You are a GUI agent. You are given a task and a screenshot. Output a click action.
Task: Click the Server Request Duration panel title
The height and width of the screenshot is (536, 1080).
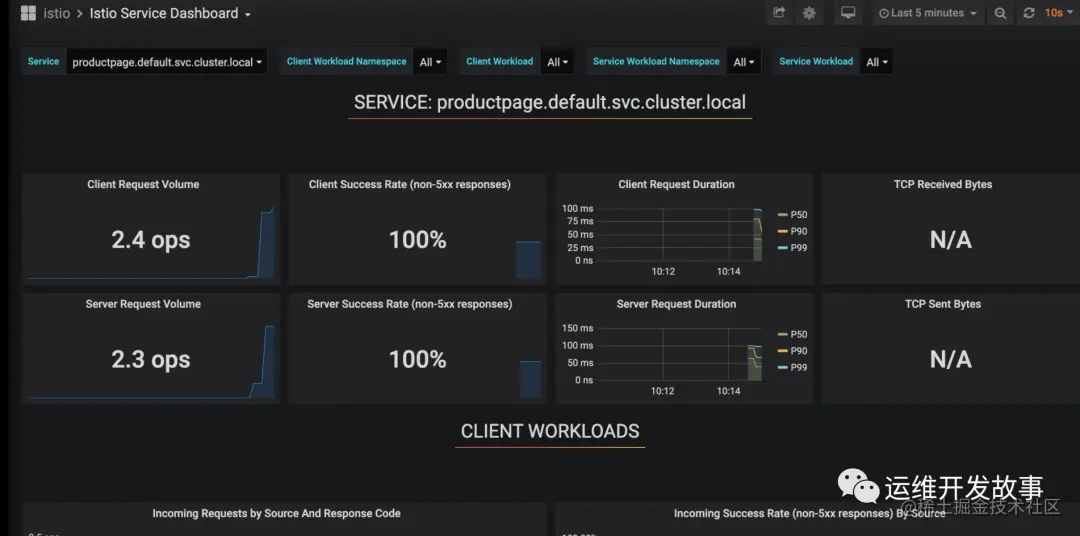(x=676, y=304)
